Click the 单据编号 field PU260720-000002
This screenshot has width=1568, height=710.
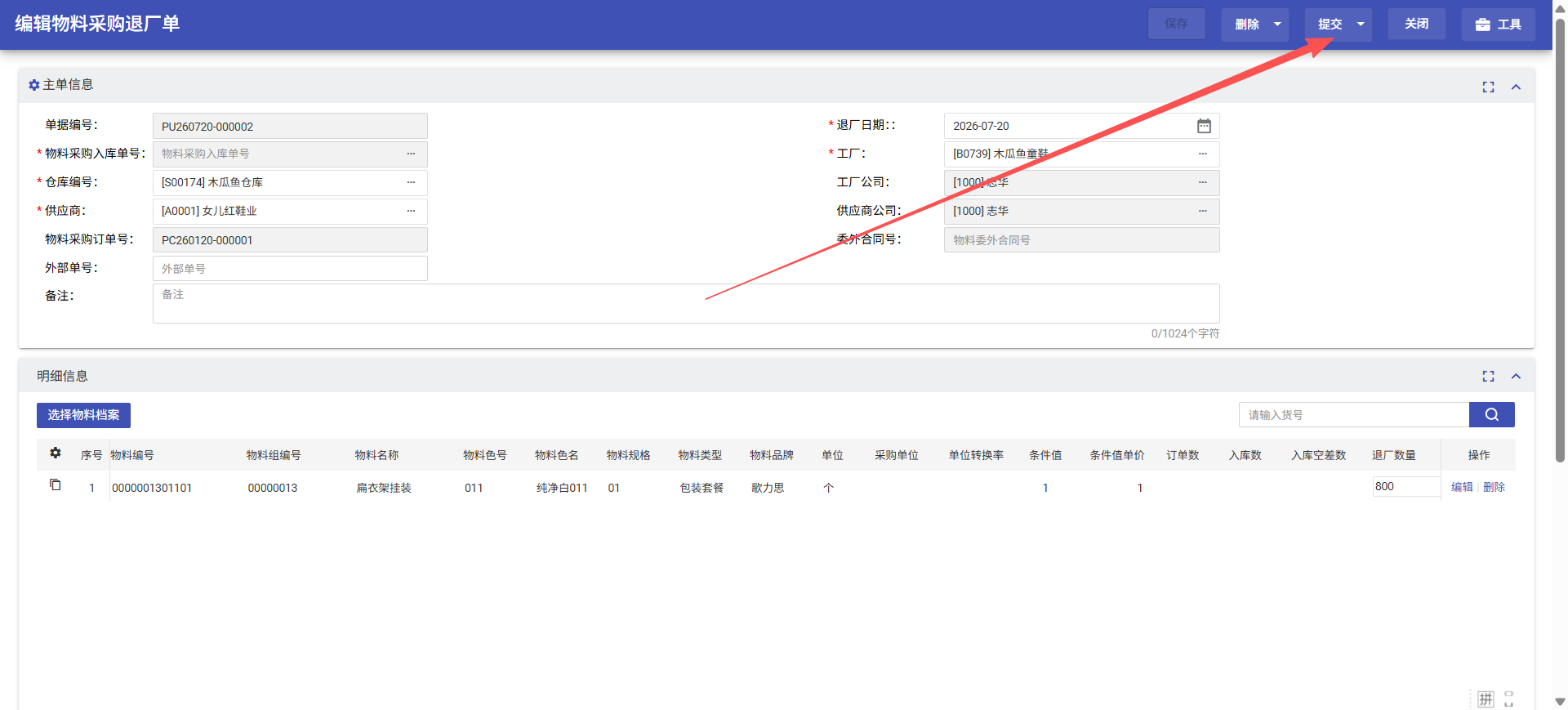pos(290,126)
